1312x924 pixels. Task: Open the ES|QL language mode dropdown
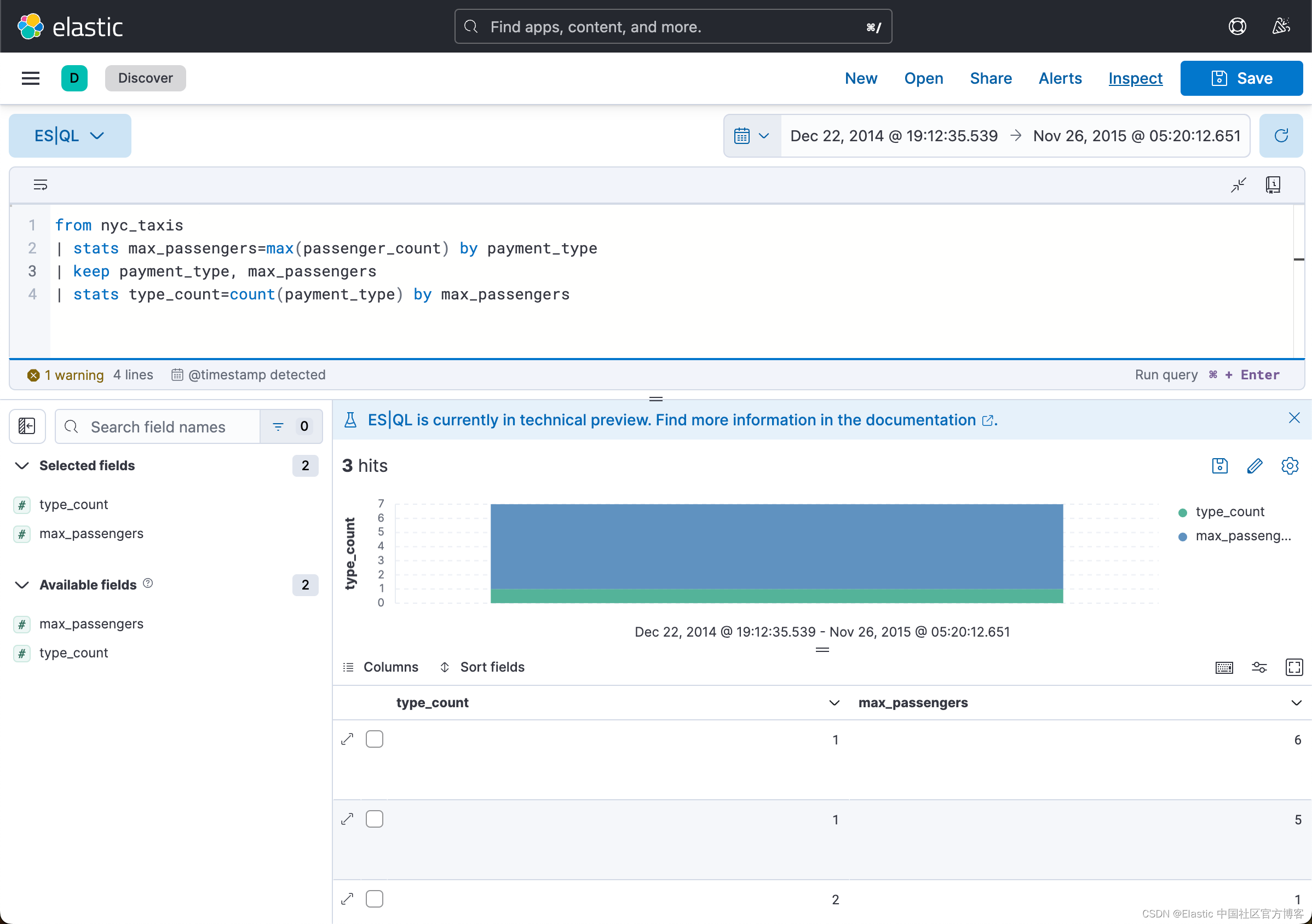point(70,135)
